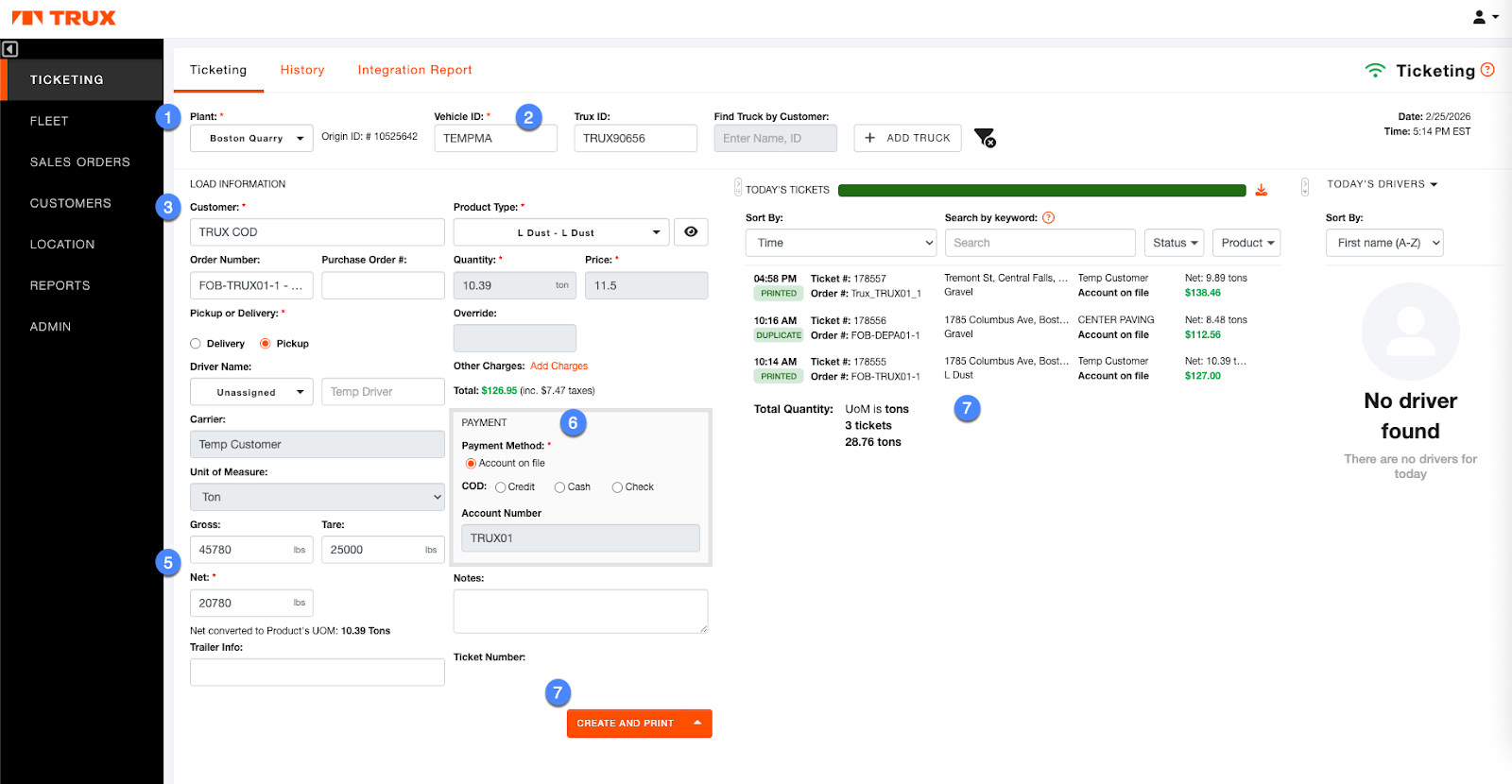Click the eye icon beside Product Type
Viewport: 1512px width, 784px height.
point(691,232)
